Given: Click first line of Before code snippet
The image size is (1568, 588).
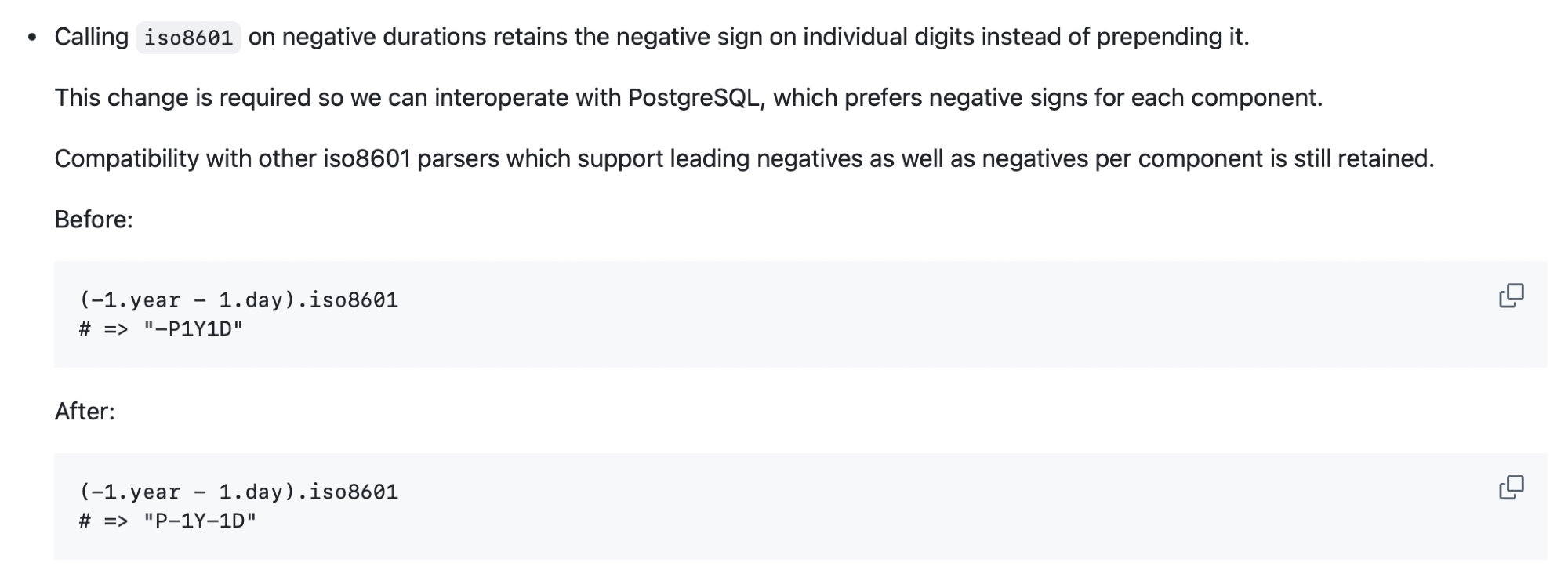Looking at the screenshot, I should (238, 300).
